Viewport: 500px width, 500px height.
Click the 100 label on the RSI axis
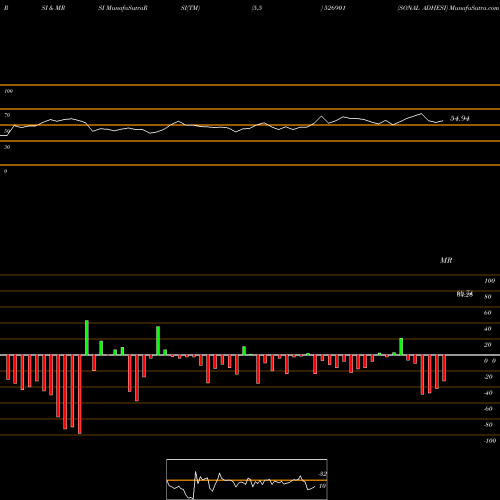click(x=8, y=91)
